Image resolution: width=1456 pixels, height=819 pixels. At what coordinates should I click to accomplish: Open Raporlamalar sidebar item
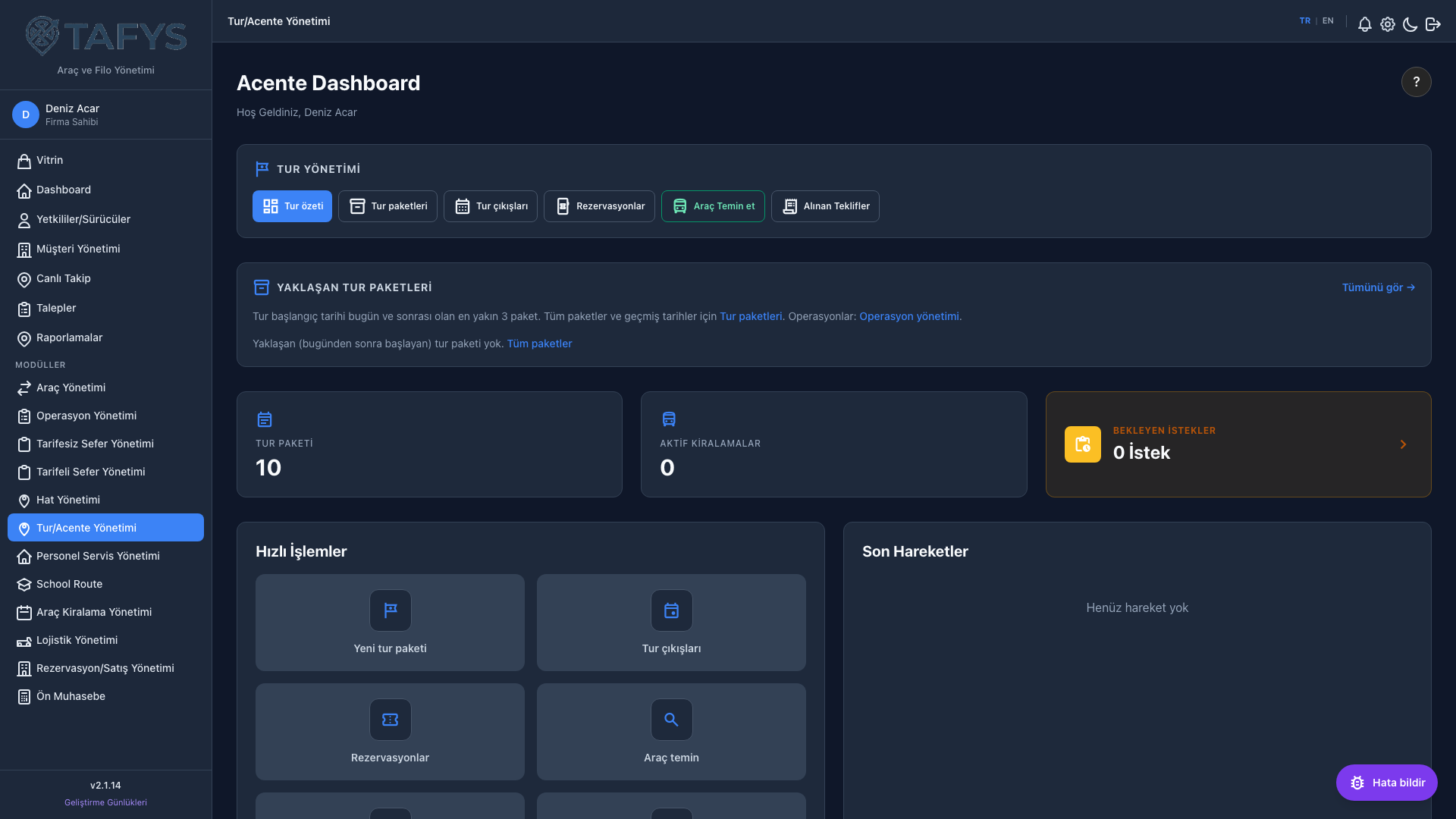[x=105, y=338]
